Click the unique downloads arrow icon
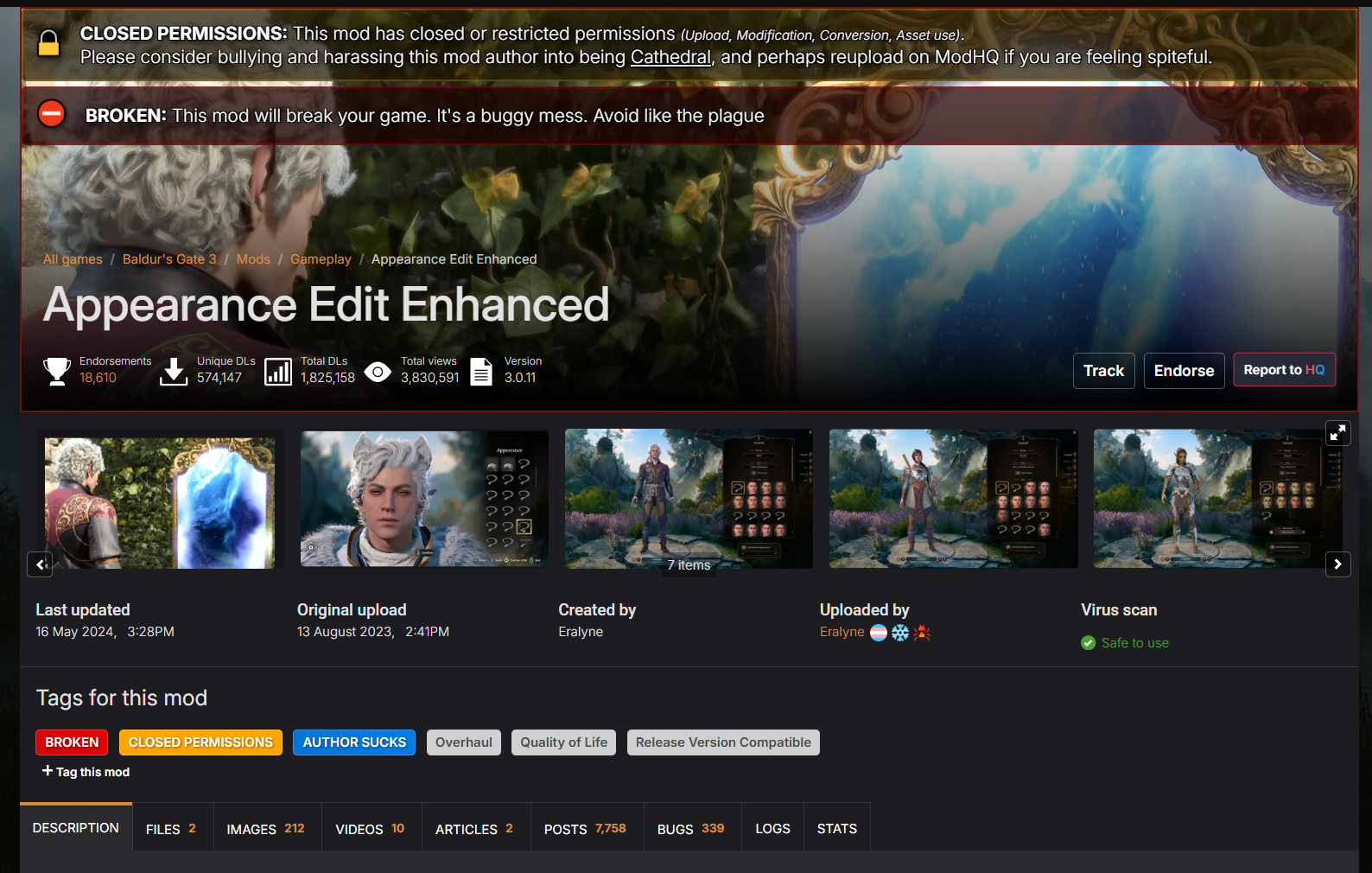 [174, 371]
